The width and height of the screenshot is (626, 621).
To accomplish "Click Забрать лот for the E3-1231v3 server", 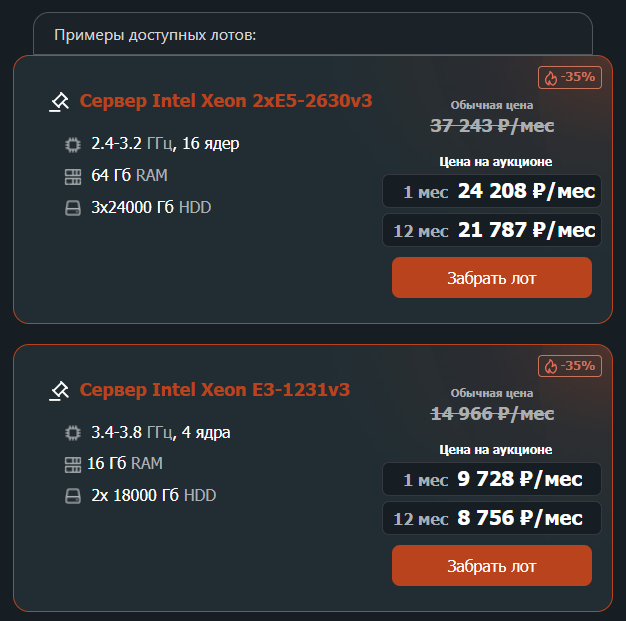I will tap(492, 565).
